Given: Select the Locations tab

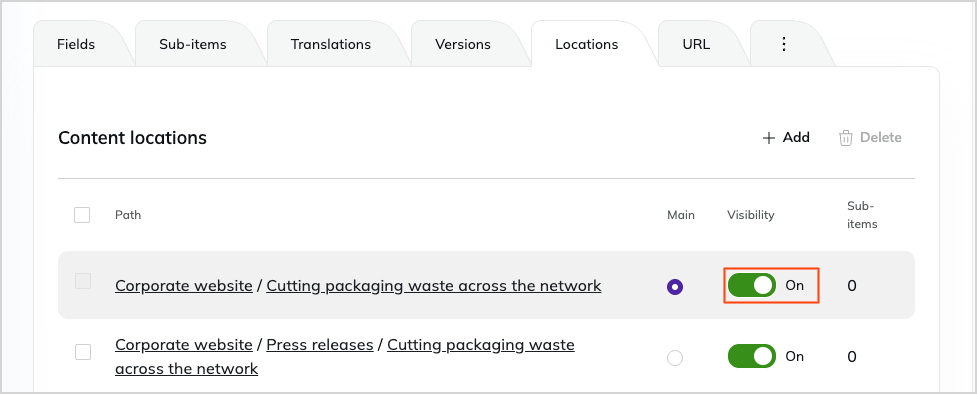Looking at the screenshot, I should pyautogui.click(x=586, y=44).
